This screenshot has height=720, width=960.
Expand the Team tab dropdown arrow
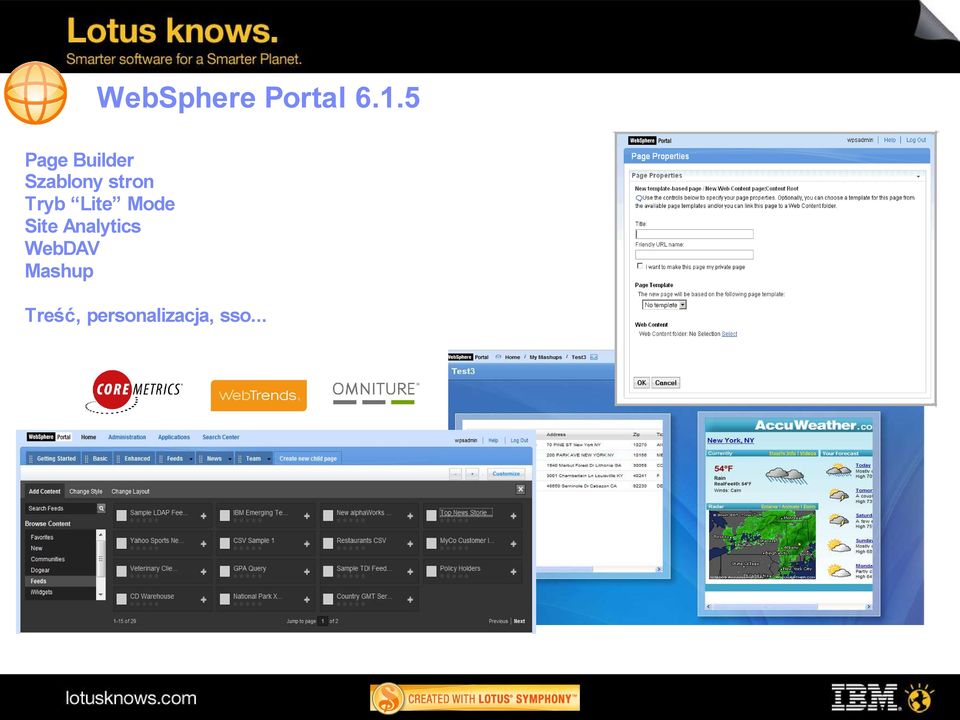(x=269, y=459)
